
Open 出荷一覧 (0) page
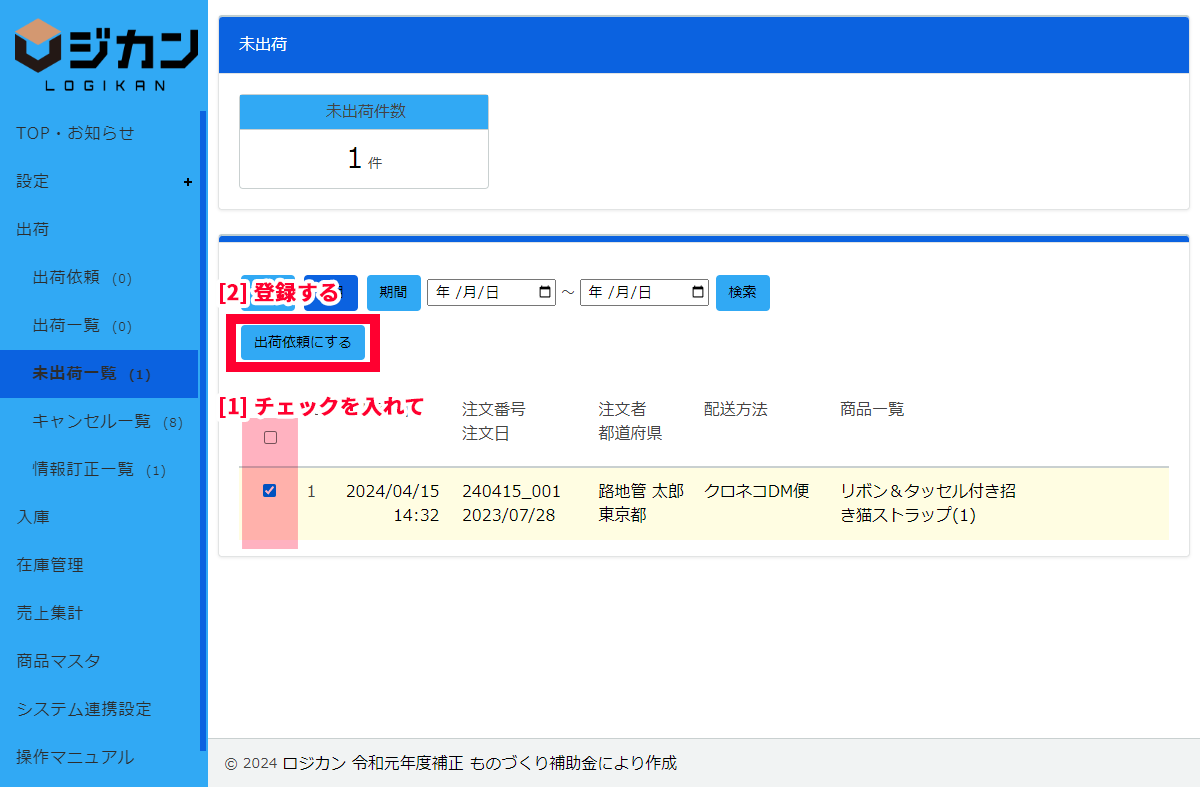click(82, 326)
